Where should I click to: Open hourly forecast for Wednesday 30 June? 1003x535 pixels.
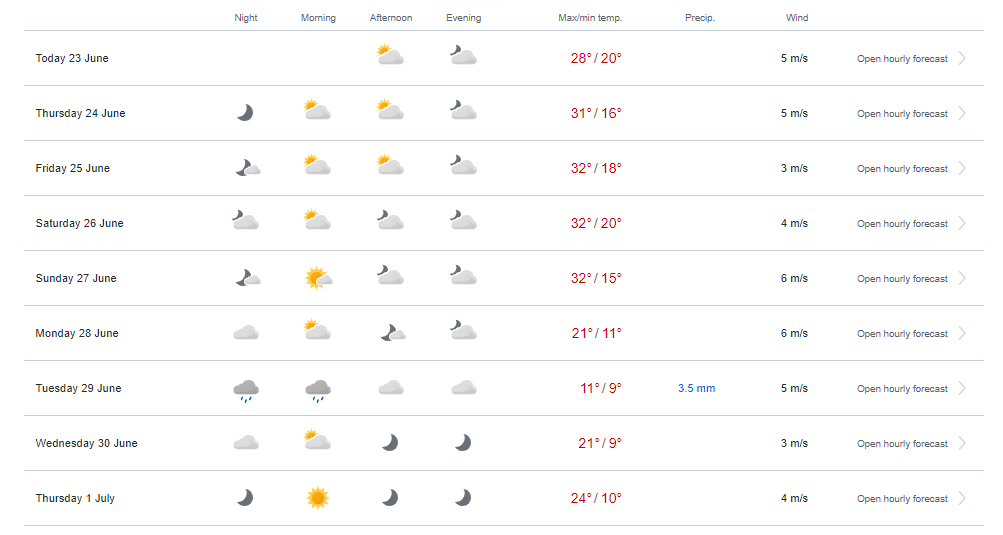[x=902, y=444]
